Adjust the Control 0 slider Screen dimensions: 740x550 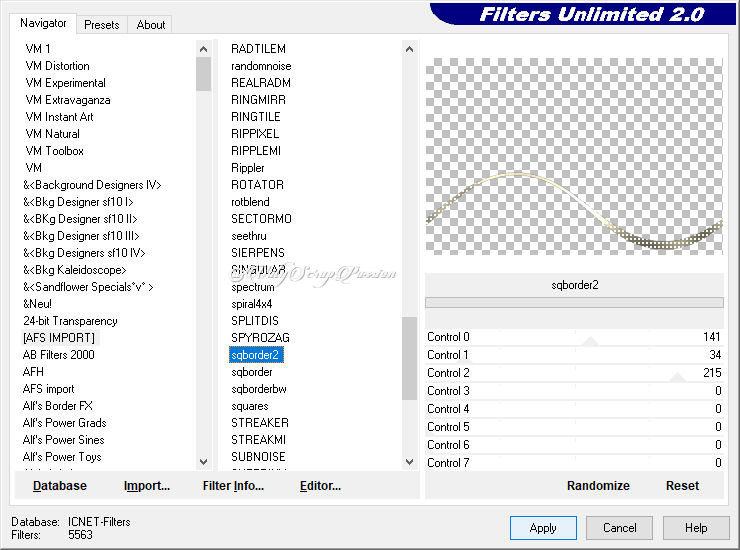click(590, 338)
